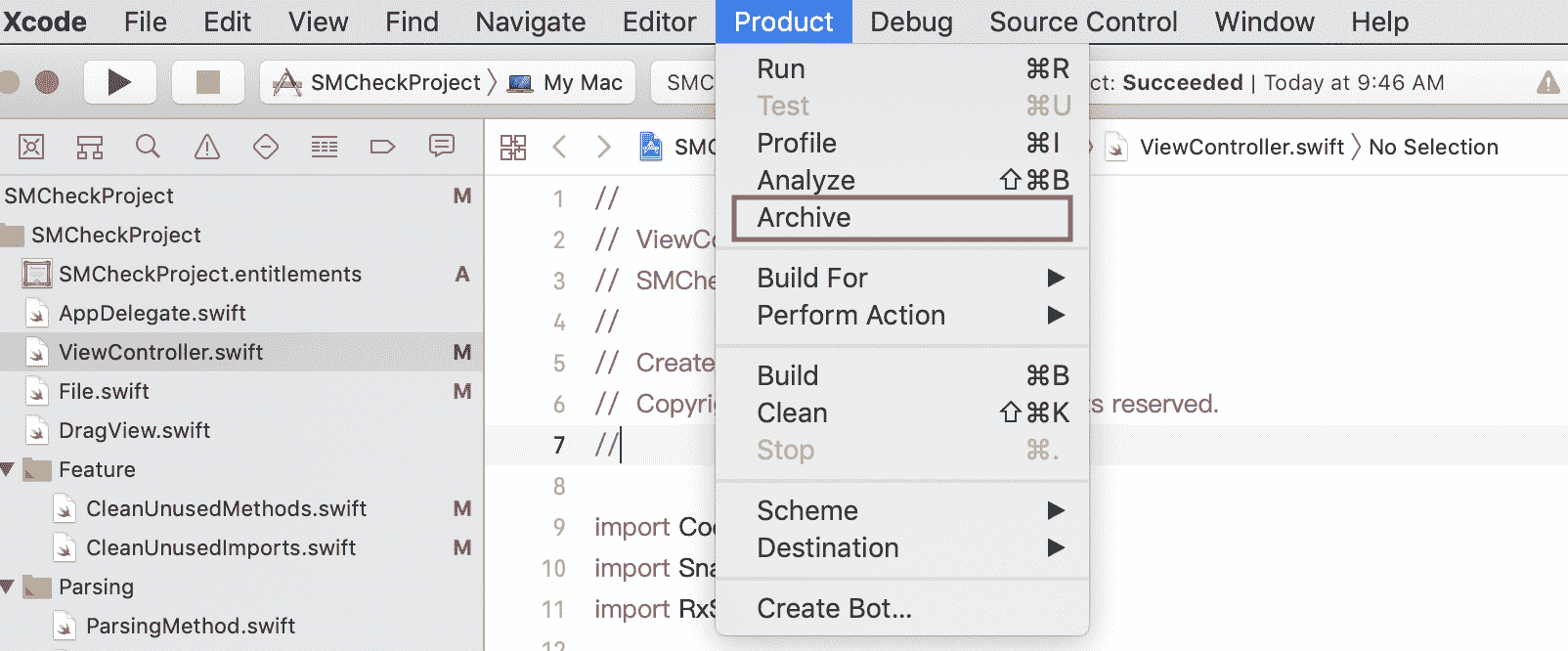Open the Test navigator diamond icon
The image size is (1568, 651).
point(266,147)
